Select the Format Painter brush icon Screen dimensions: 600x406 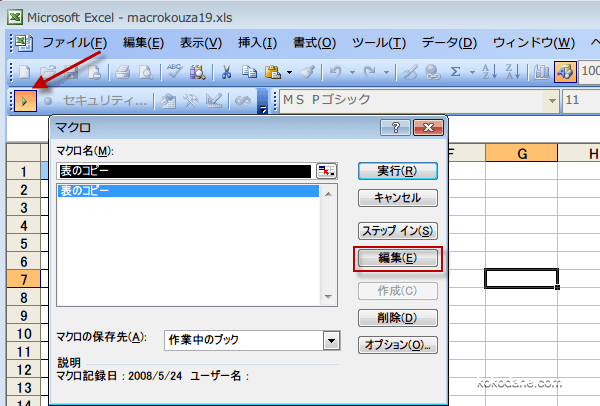307,72
